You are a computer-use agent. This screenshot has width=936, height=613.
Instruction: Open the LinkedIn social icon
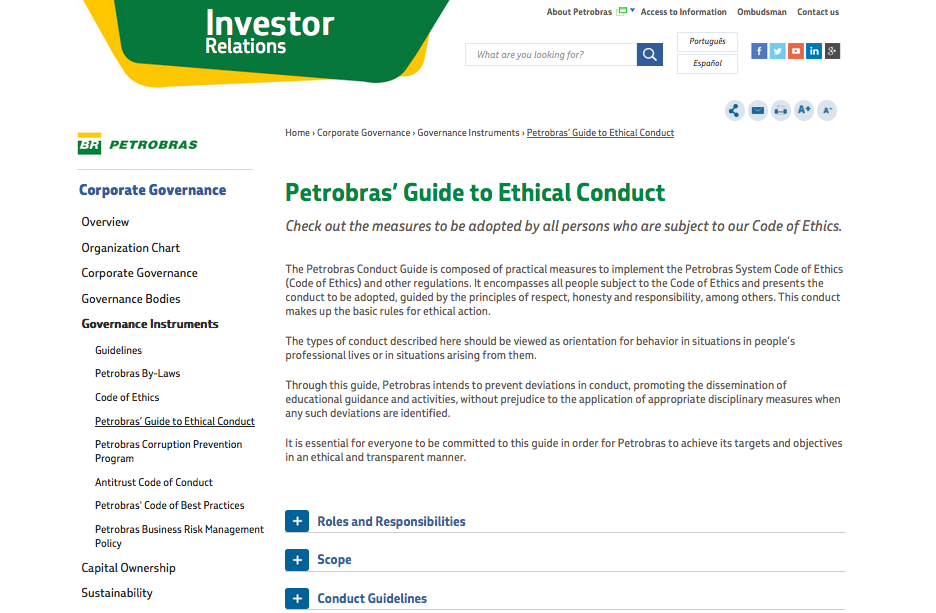pyautogui.click(x=814, y=51)
